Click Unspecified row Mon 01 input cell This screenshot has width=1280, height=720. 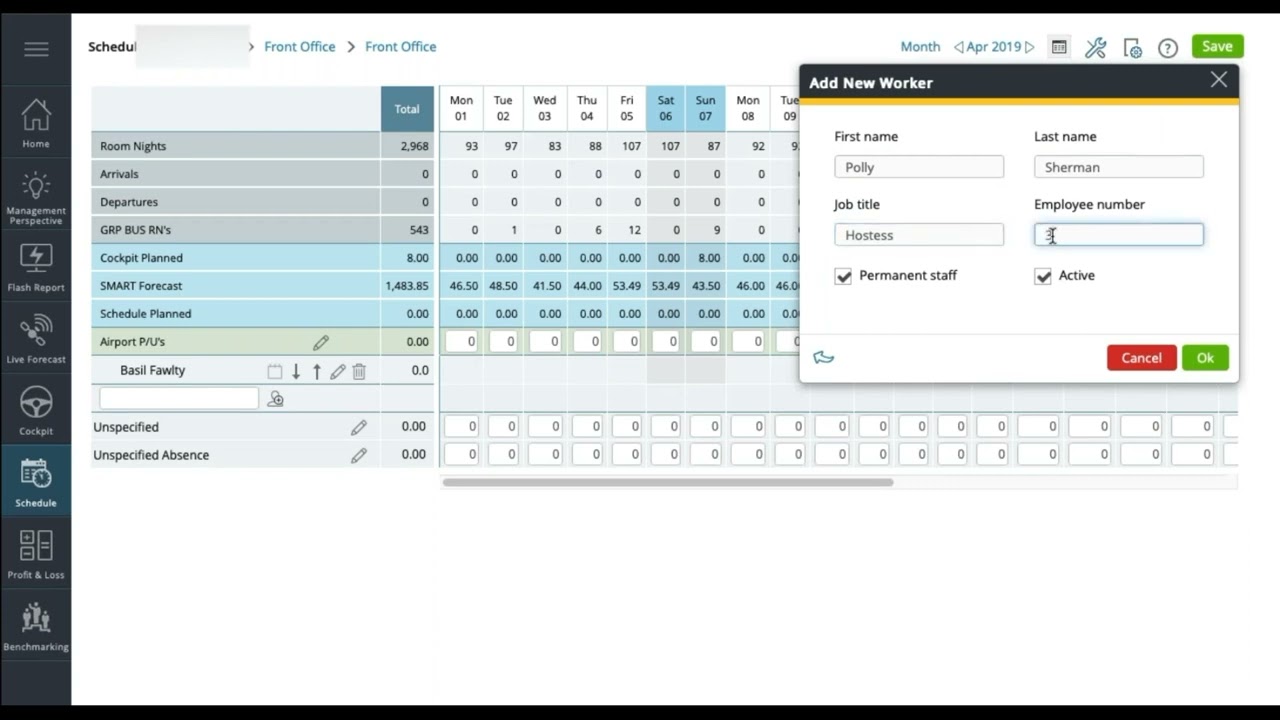click(461, 427)
